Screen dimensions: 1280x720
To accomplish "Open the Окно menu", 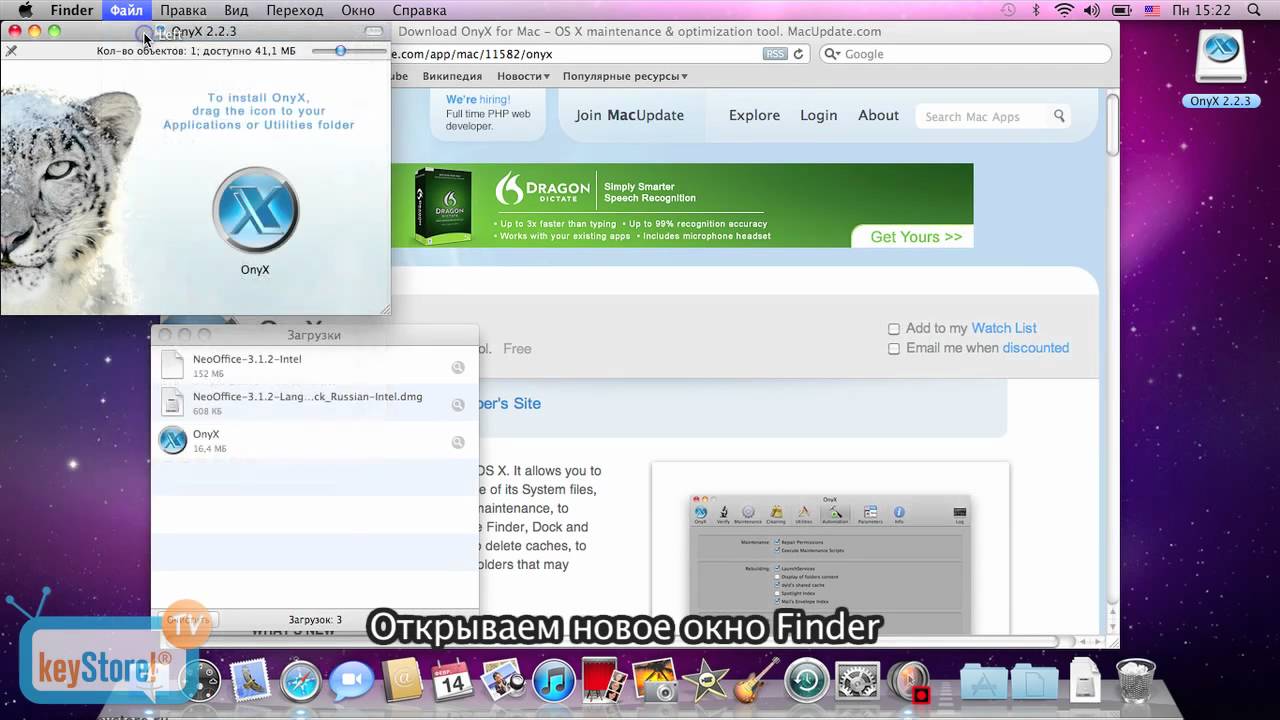I will (358, 10).
